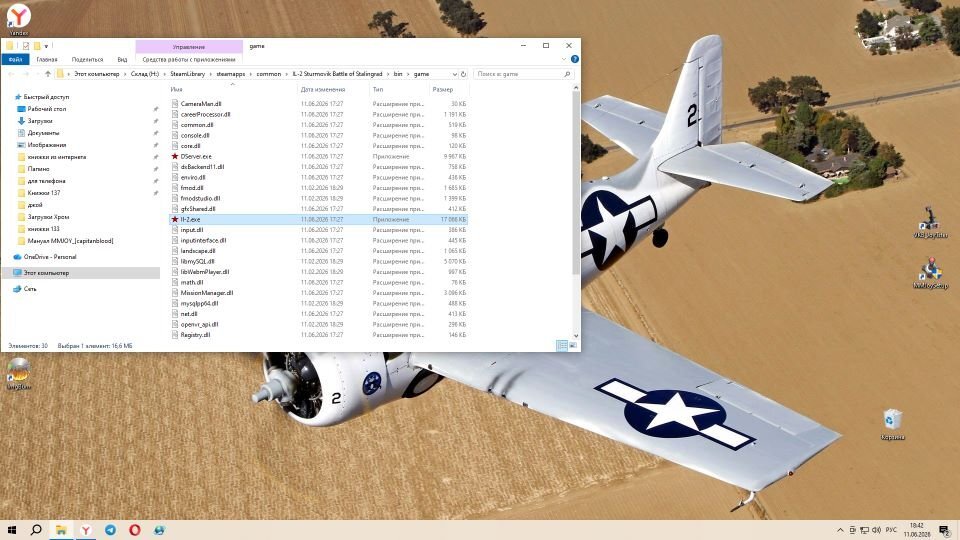Navigate to steamapps in the breadcrumb path
The height and width of the screenshot is (540, 960).
click(x=231, y=74)
